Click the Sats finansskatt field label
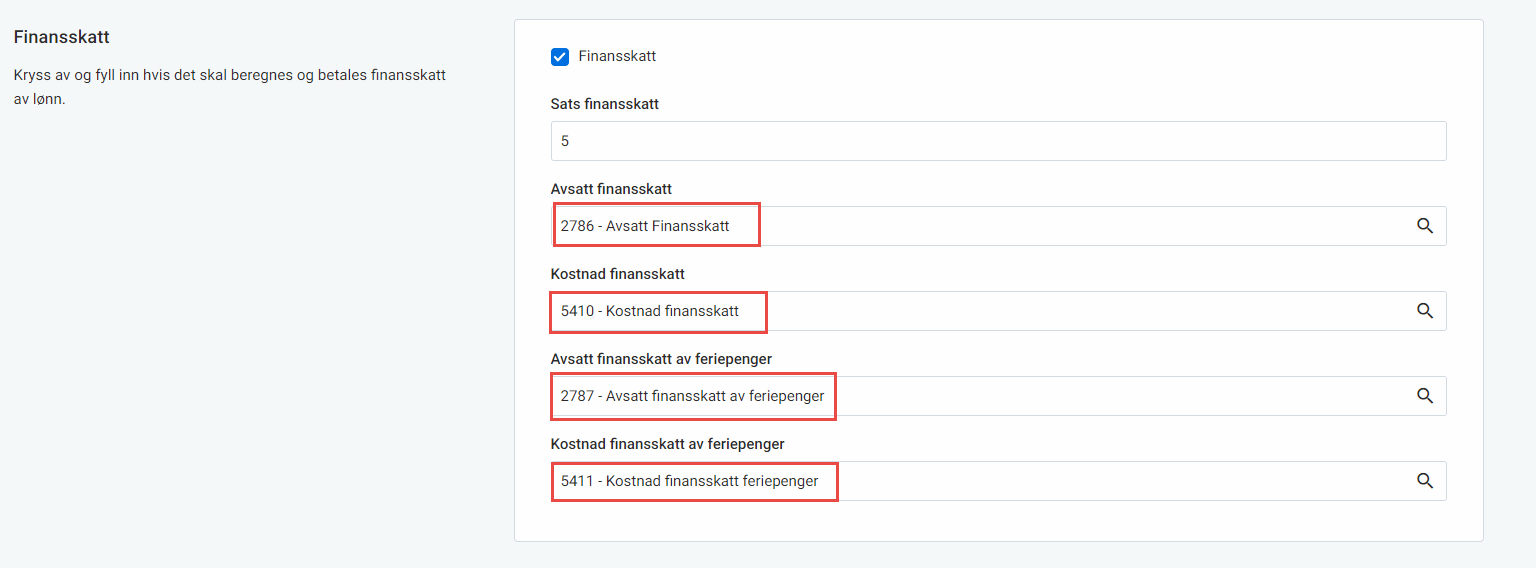The height and width of the screenshot is (568, 1536). (604, 104)
